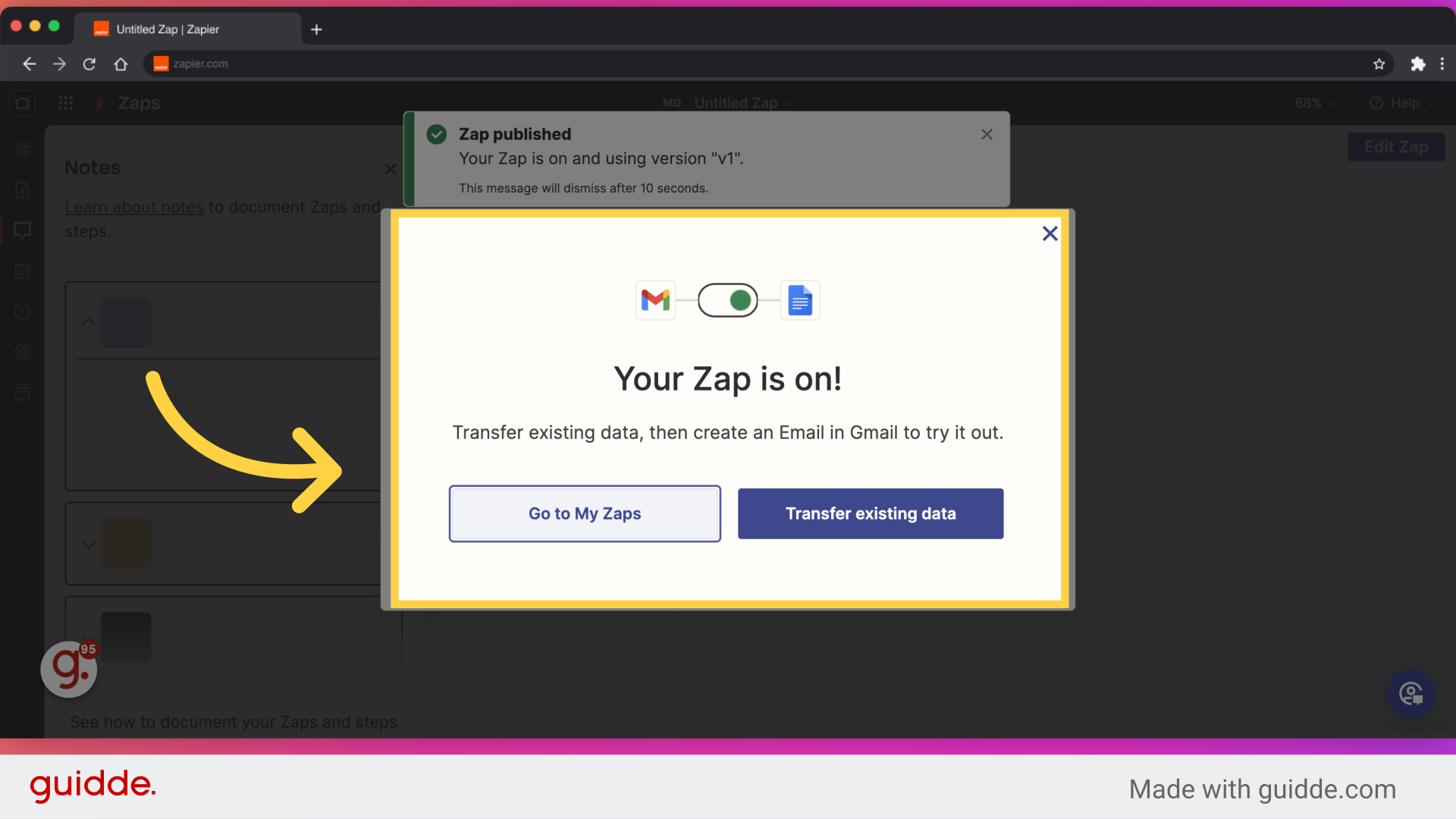Bookmark this page with the star
This screenshot has width=1456, height=819.
click(x=1379, y=64)
